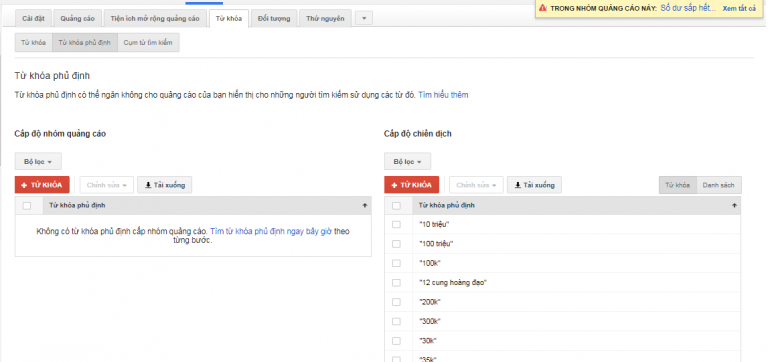The width and height of the screenshot is (768, 362).
Task: Click the "100 triệu" keyword text
Action: (436, 244)
